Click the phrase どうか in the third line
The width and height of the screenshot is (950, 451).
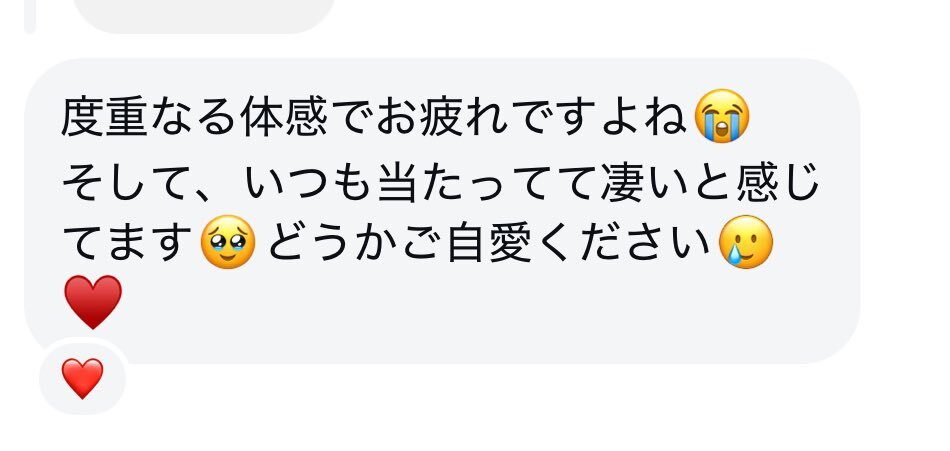click(332, 242)
